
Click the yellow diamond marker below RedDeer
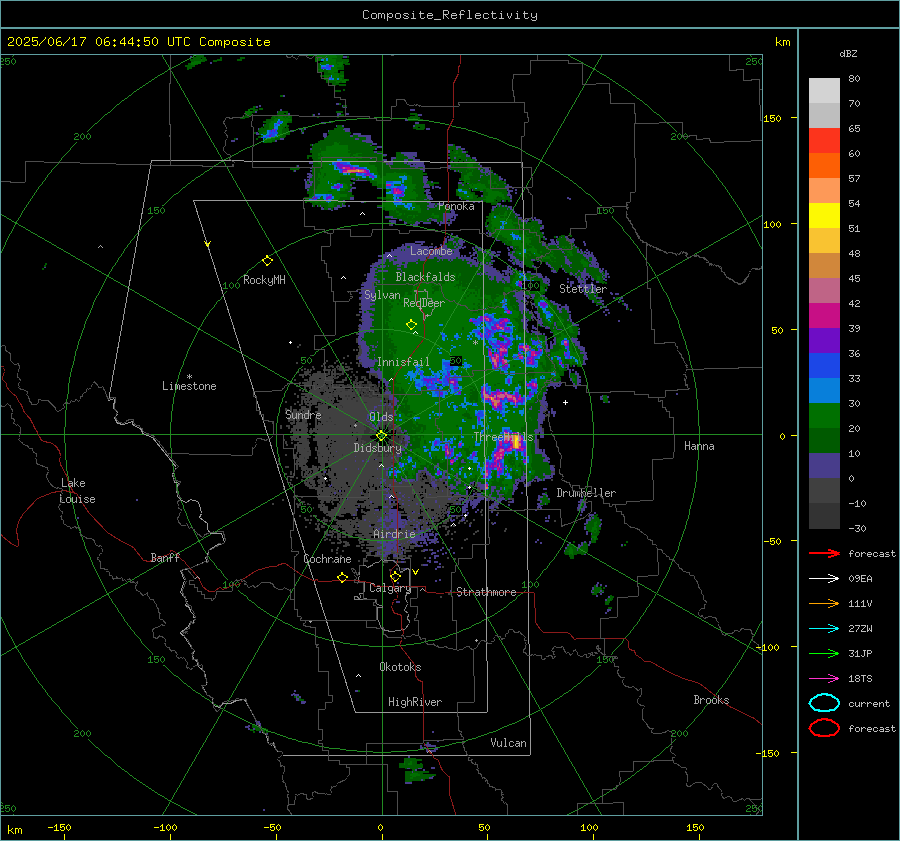click(x=411, y=325)
